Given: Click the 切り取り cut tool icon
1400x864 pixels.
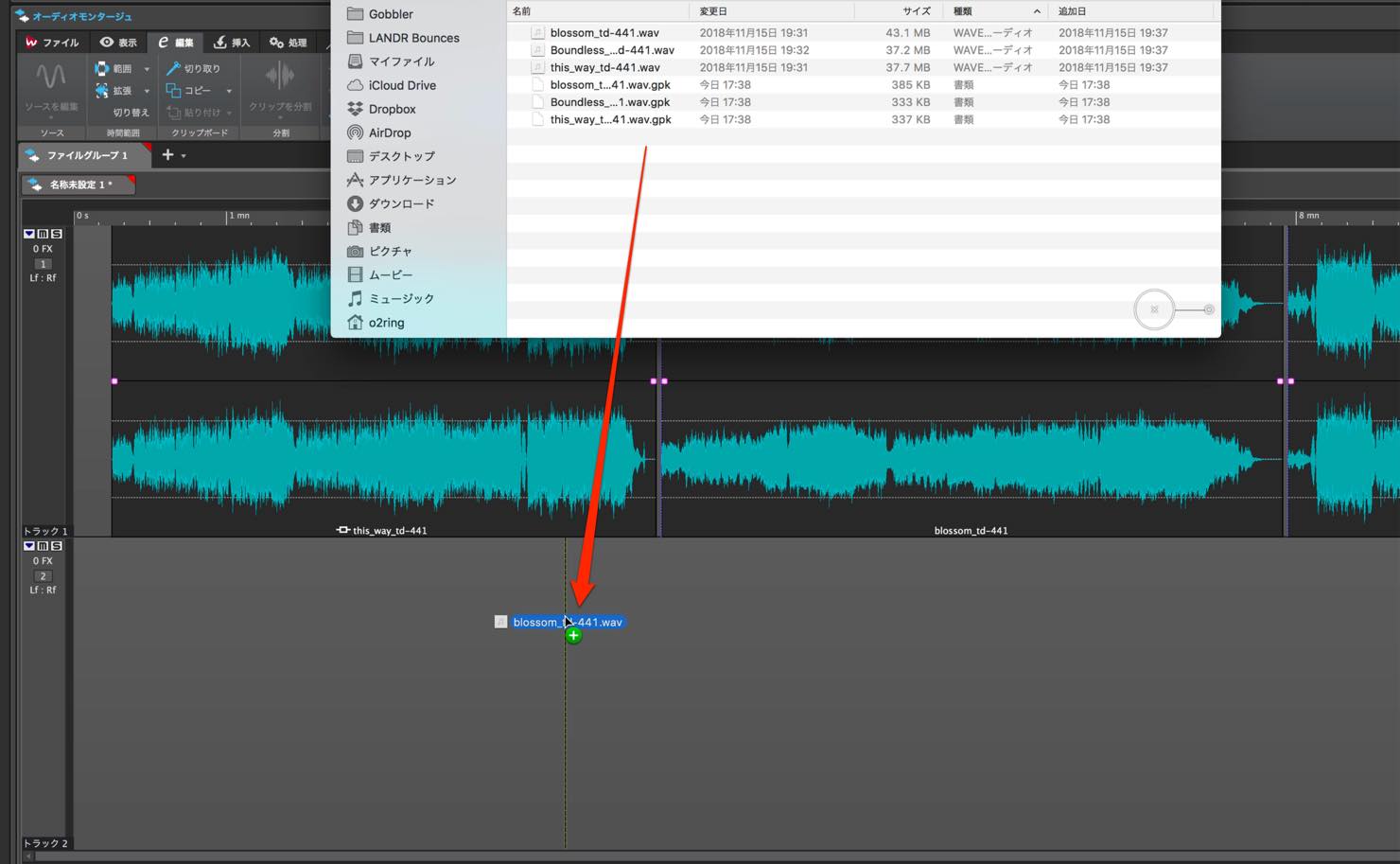Looking at the screenshot, I should coord(173,68).
